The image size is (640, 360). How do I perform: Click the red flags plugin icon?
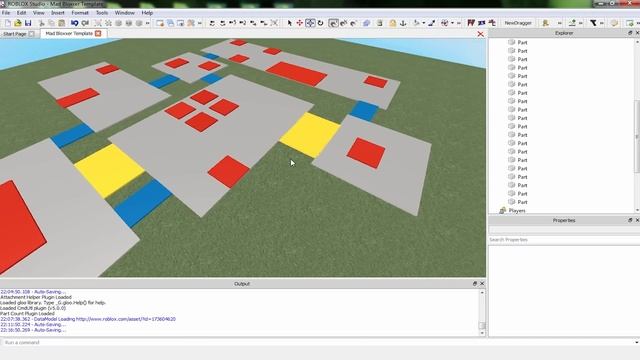pyautogui.click(x=471, y=23)
